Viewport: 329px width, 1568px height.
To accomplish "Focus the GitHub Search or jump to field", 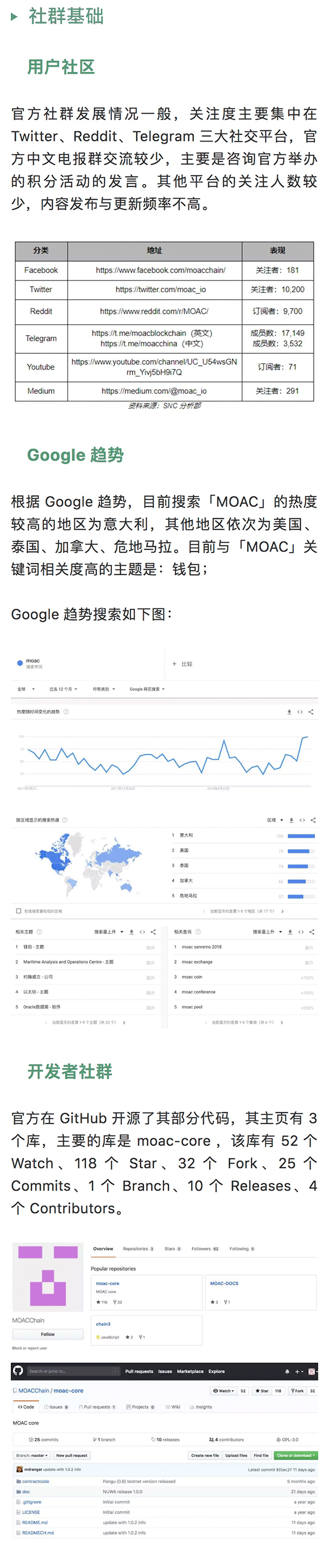I will 72,1371.
